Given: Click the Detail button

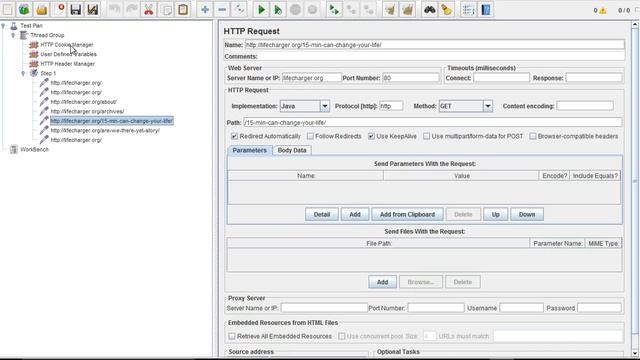Looking at the screenshot, I should (322, 214).
